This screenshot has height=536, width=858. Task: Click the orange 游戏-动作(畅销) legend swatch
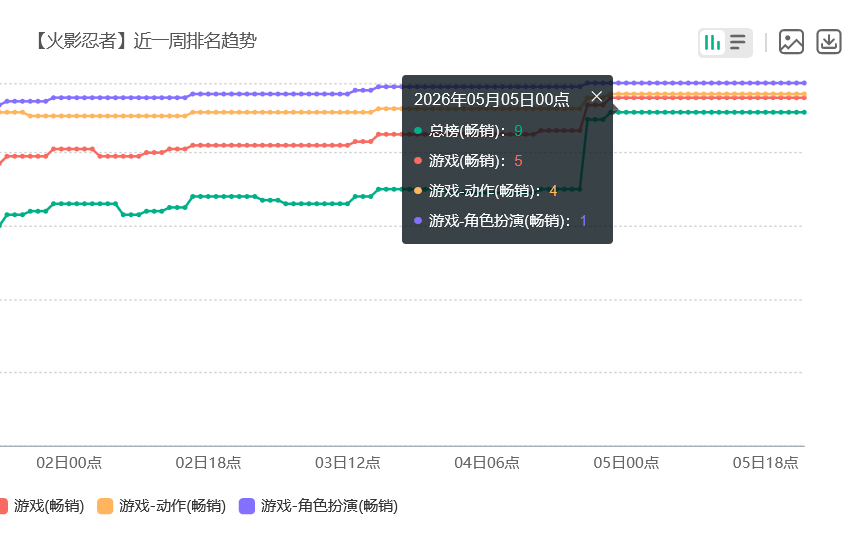point(105,506)
